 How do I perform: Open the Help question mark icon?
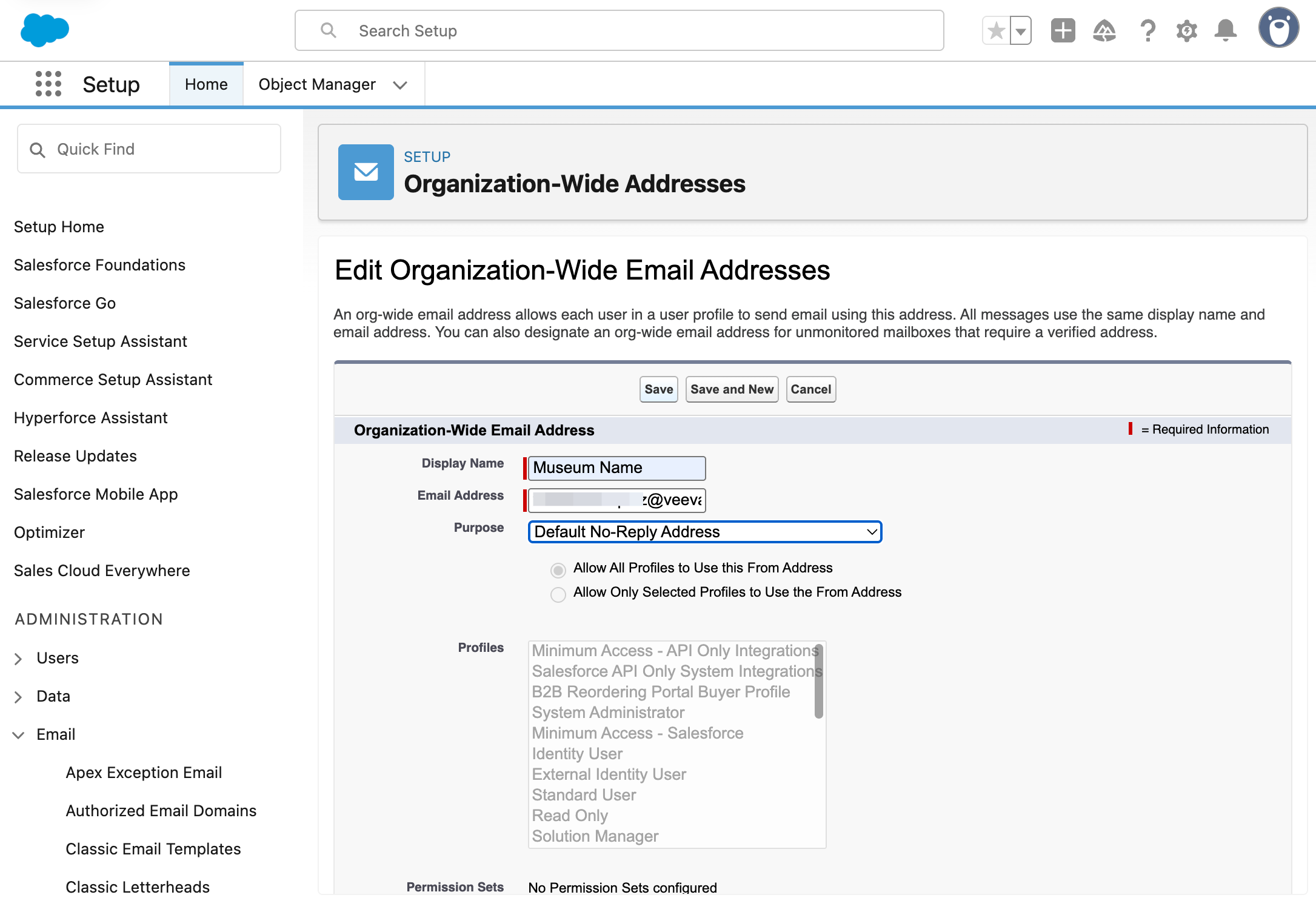pos(1147,30)
